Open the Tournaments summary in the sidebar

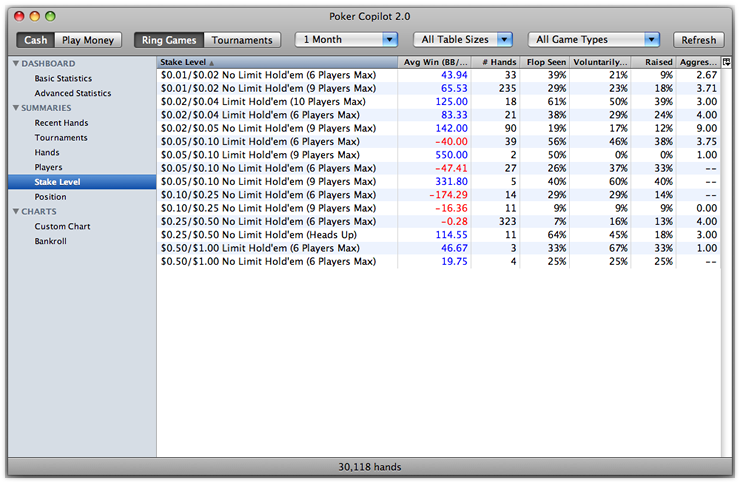pos(61,137)
